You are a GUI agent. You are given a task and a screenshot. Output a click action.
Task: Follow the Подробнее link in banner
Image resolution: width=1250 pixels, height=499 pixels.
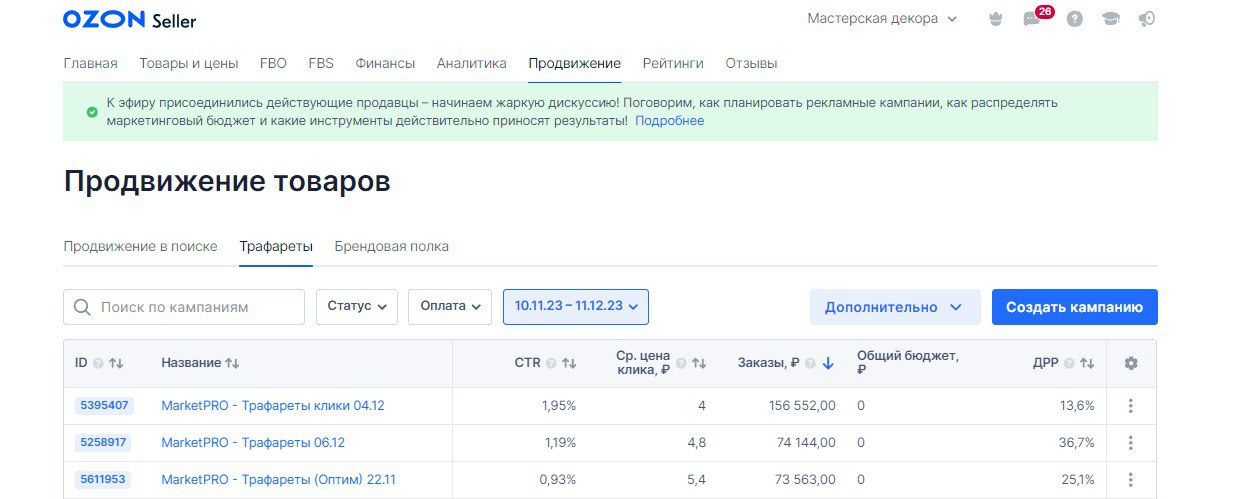tap(669, 121)
